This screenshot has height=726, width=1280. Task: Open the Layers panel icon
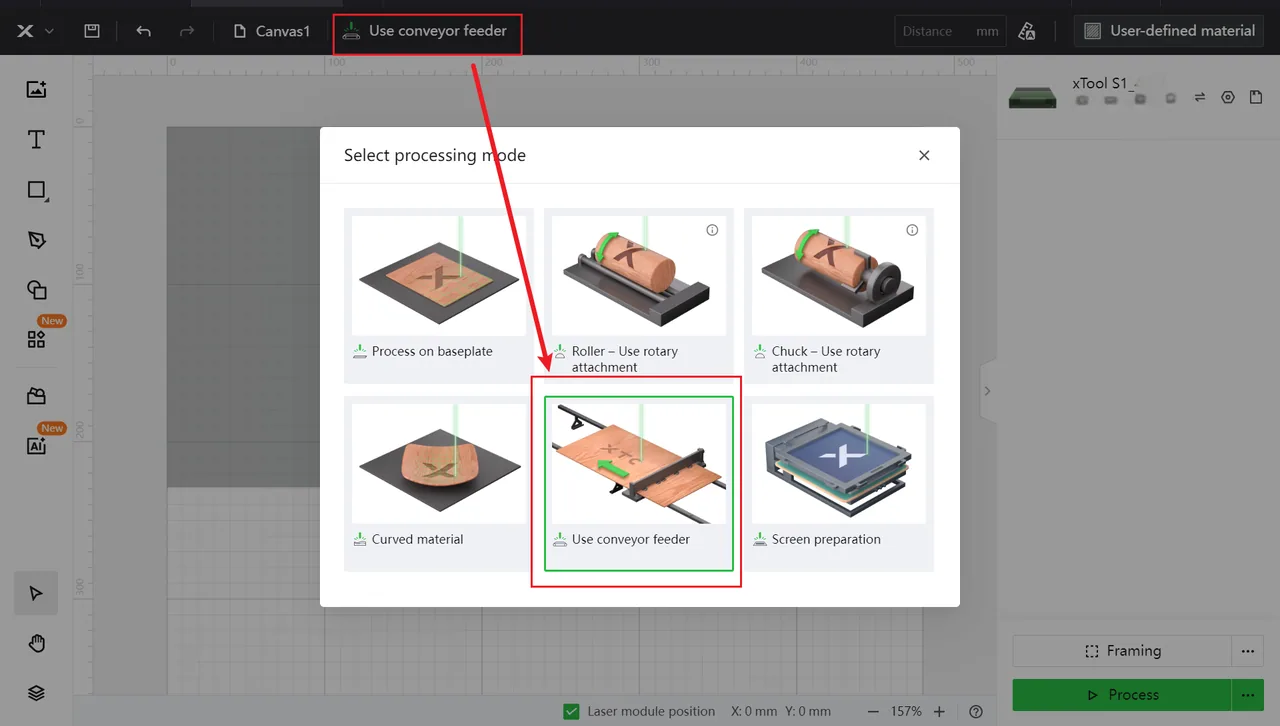click(x=36, y=693)
